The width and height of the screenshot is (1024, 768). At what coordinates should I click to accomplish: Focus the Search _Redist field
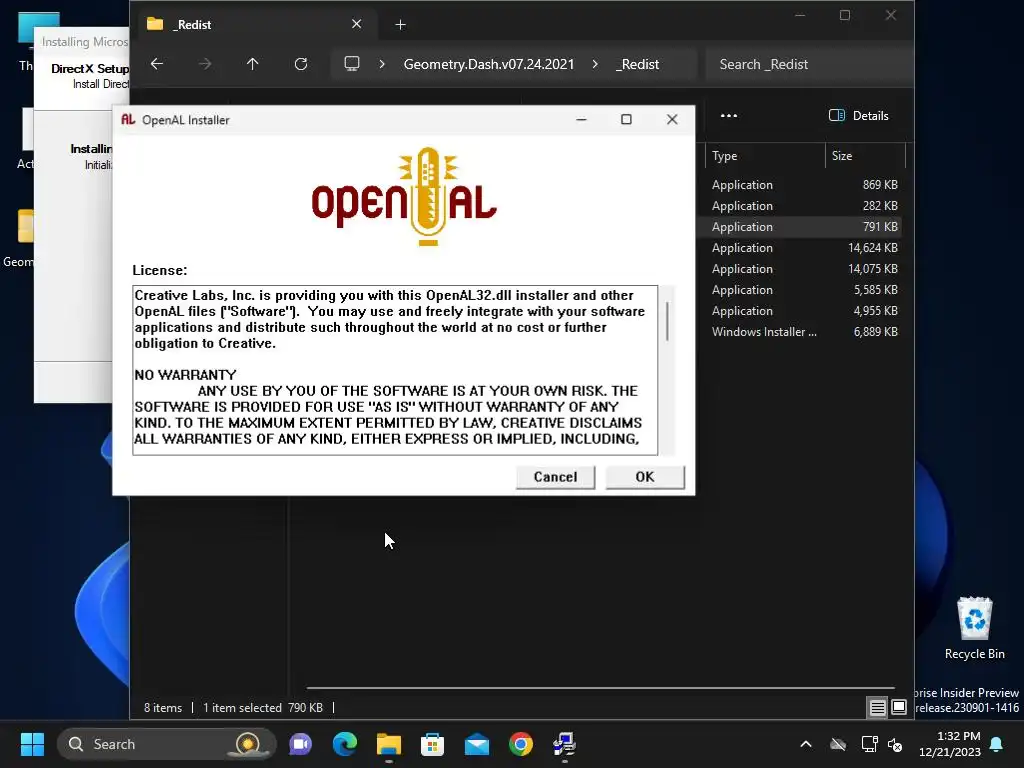pos(808,64)
